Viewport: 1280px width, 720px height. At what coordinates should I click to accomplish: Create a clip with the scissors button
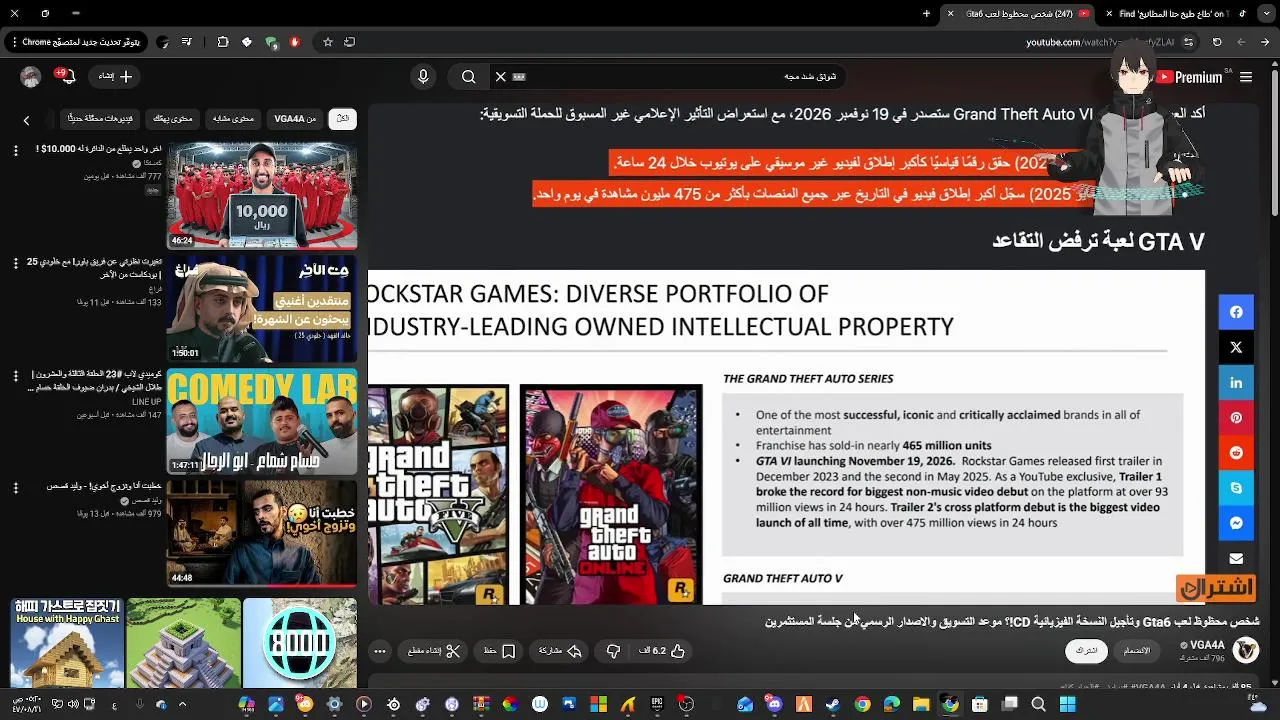click(x=434, y=651)
